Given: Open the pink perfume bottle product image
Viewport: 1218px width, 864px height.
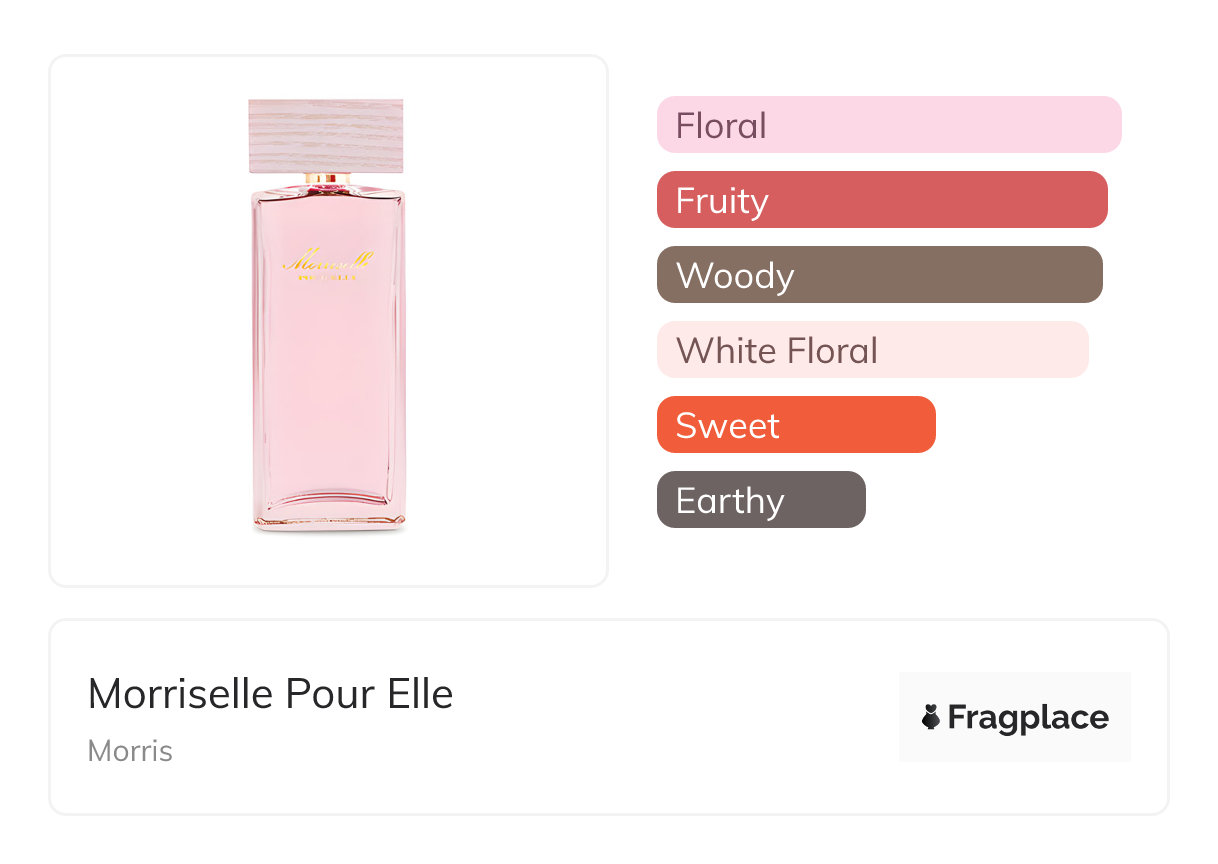Looking at the screenshot, I should pyautogui.click(x=327, y=380).
